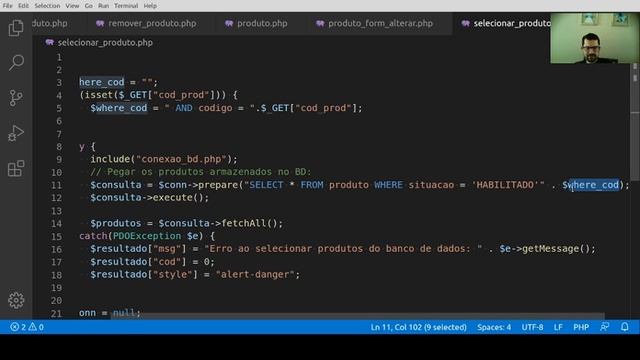Click line number 5 in gutter
The image size is (640, 360).
click(59, 108)
